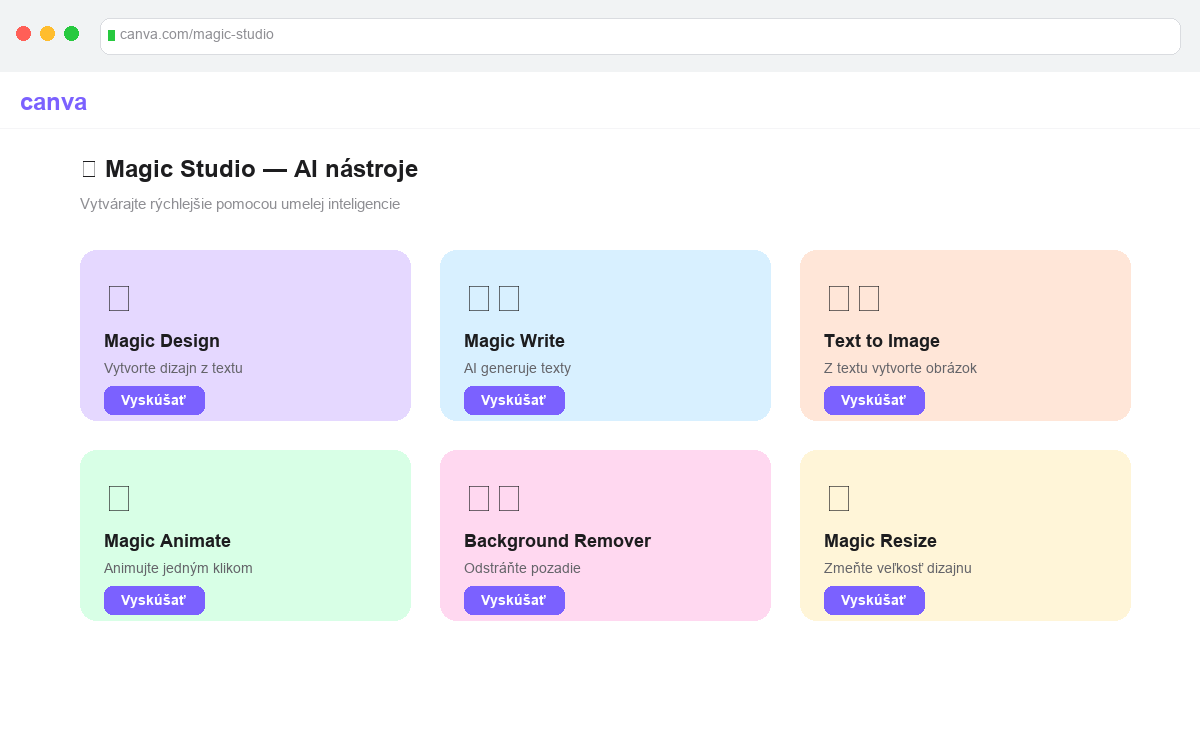Click Vyskúšať on the Magic Resize card
This screenshot has width=1200, height=750.
[x=874, y=600]
